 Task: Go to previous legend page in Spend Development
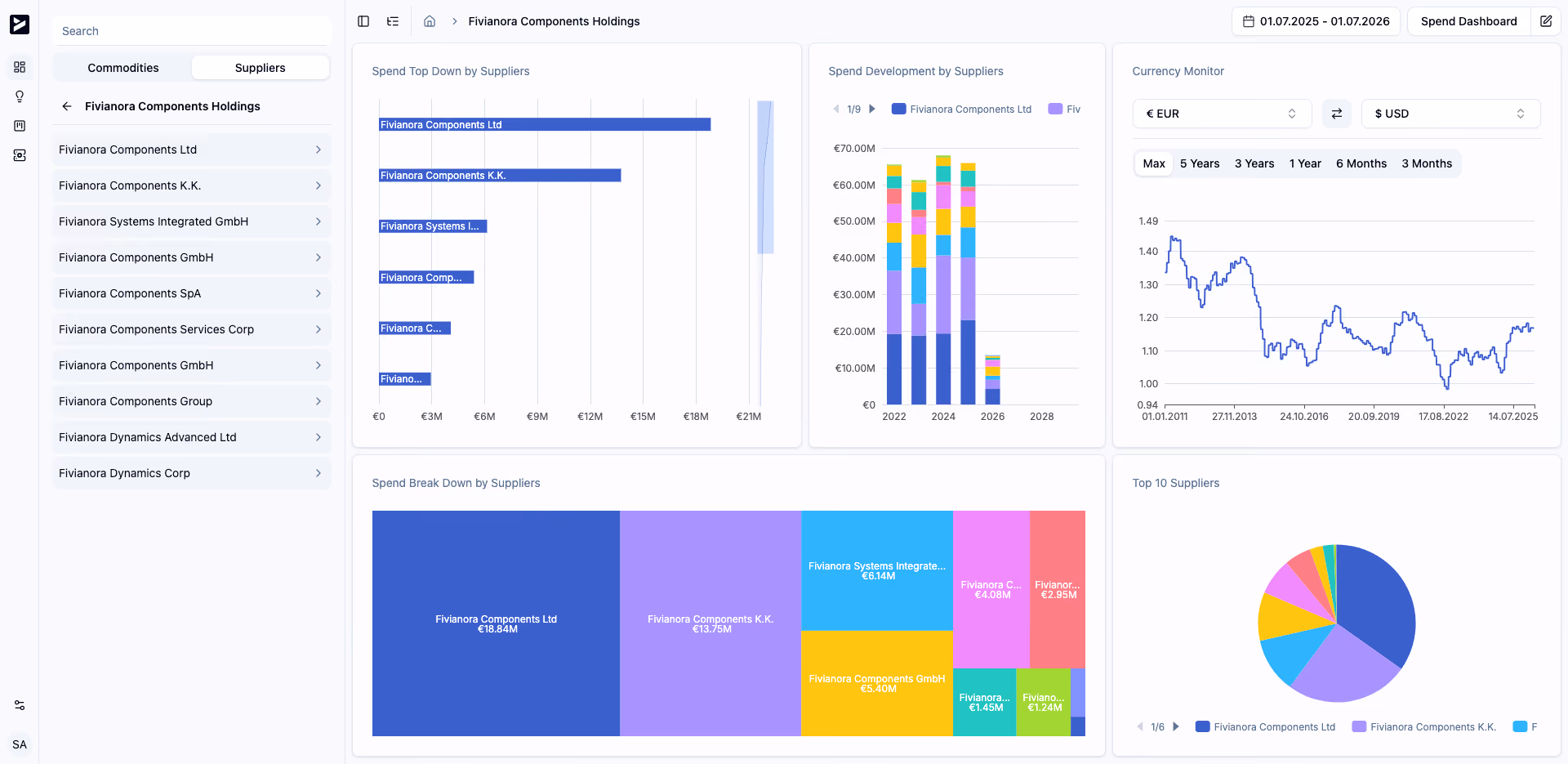coord(836,109)
